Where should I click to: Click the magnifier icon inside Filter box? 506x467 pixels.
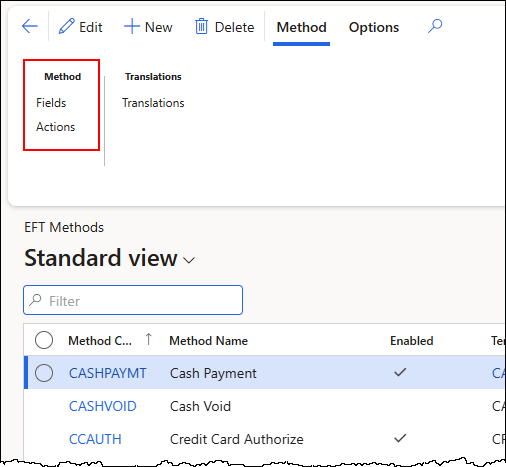coord(35,300)
